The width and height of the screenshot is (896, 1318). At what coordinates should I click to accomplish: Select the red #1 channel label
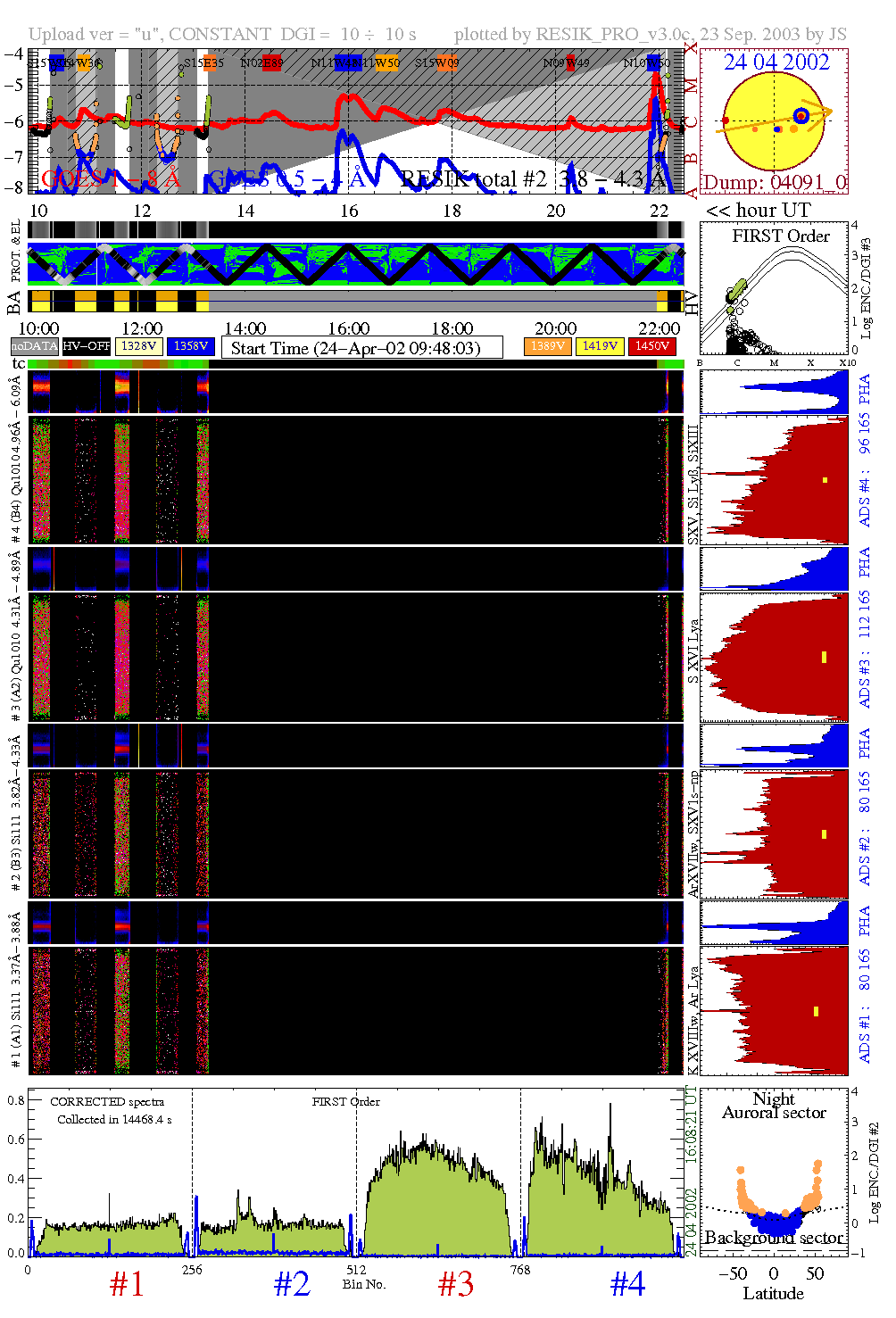point(127,1284)
